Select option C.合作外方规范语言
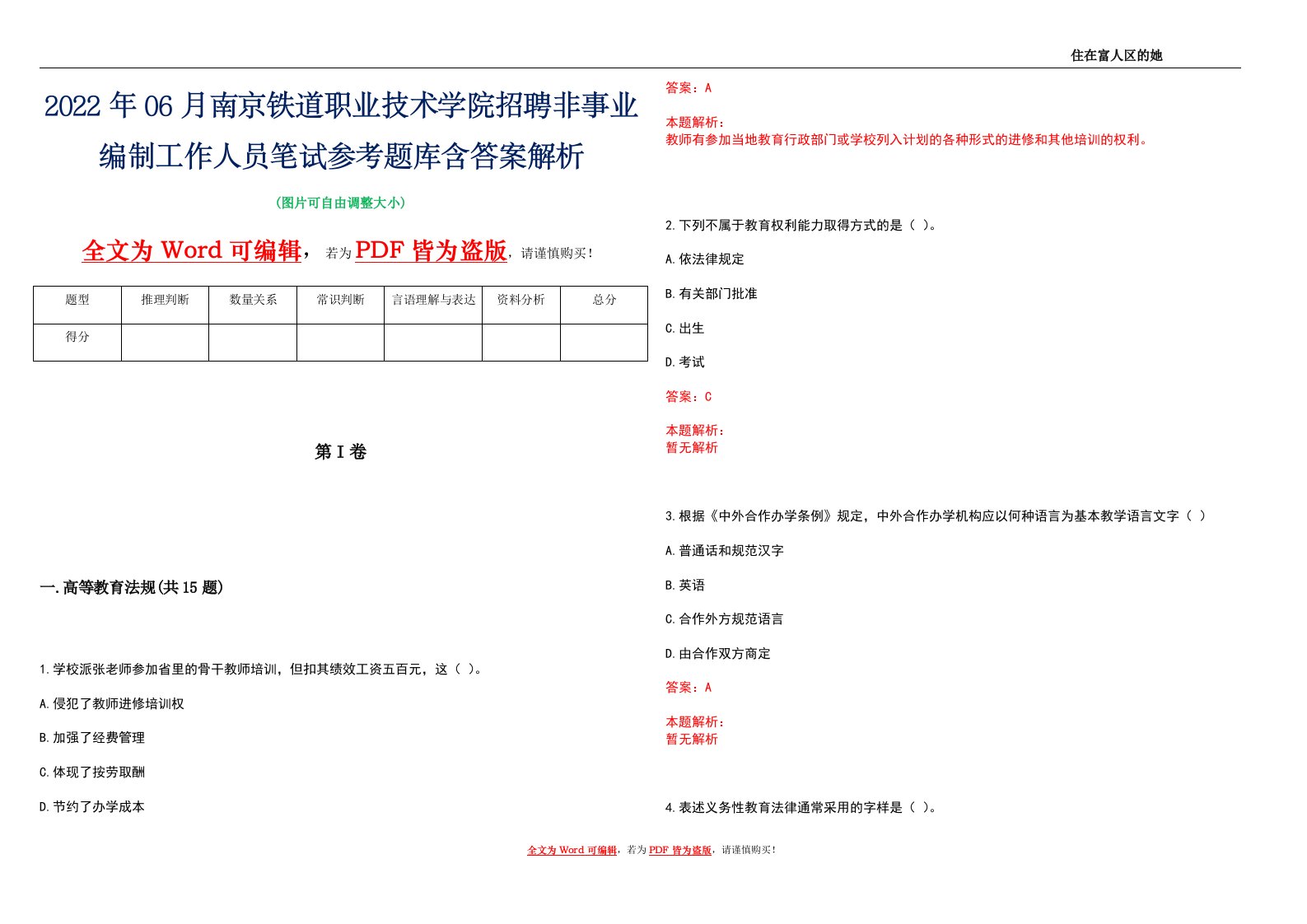The image size is (1307, 924). [x=725, y=619]
